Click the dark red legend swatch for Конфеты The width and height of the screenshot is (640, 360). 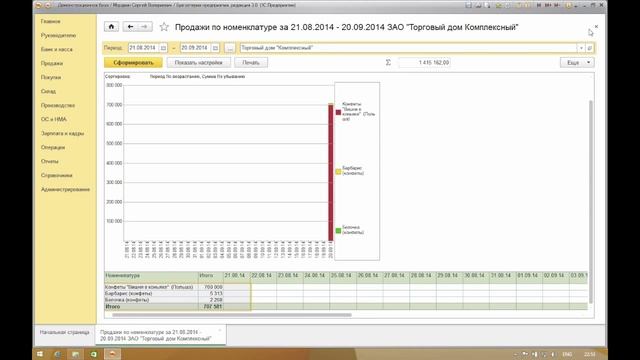[338, 112]
